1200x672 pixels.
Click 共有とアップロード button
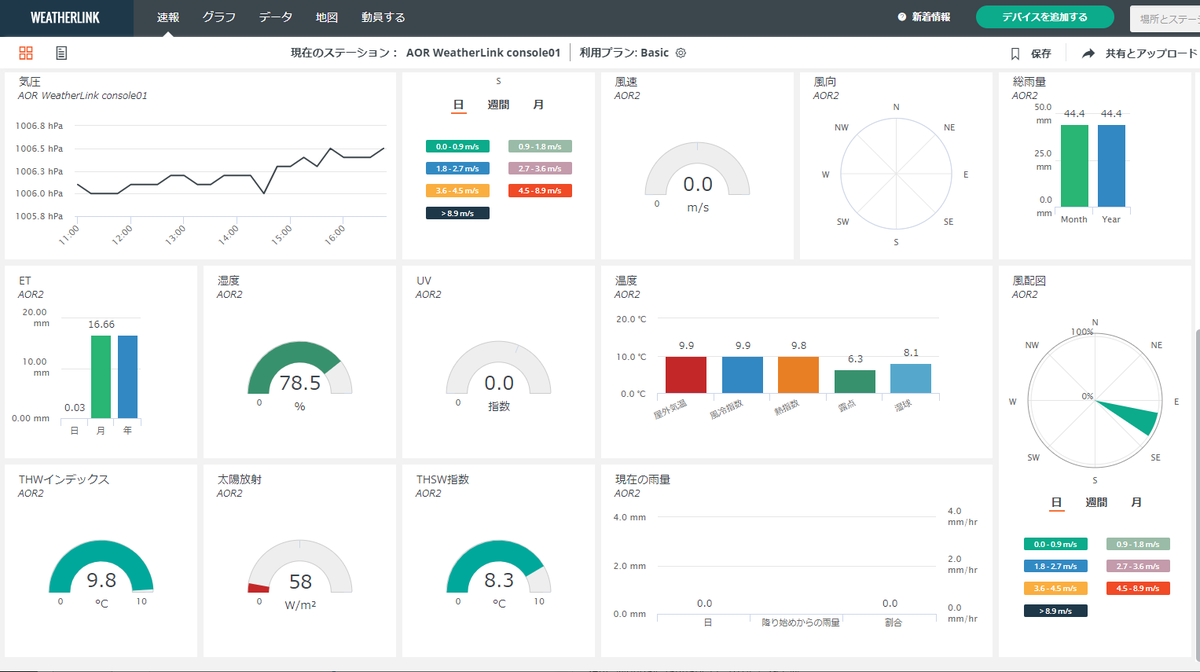(1139, 53)
